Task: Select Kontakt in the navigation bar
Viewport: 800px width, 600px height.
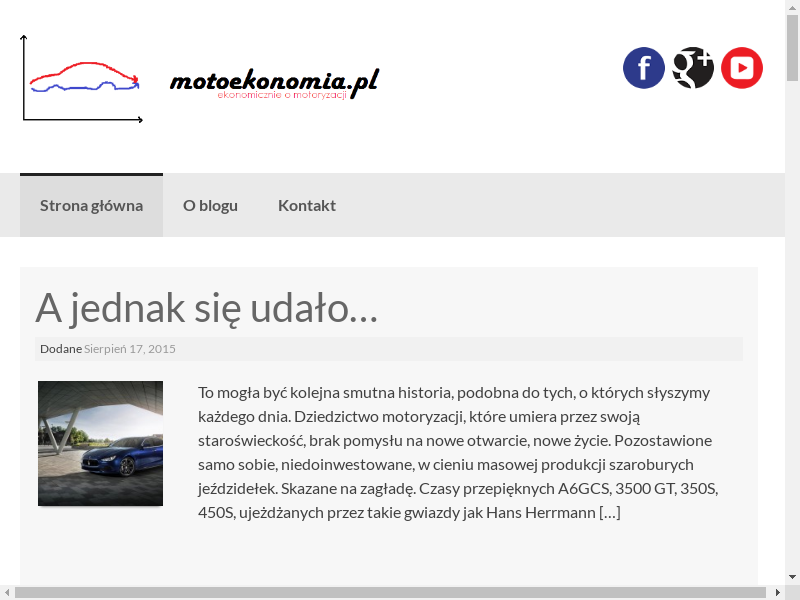Action: point(307,206)
